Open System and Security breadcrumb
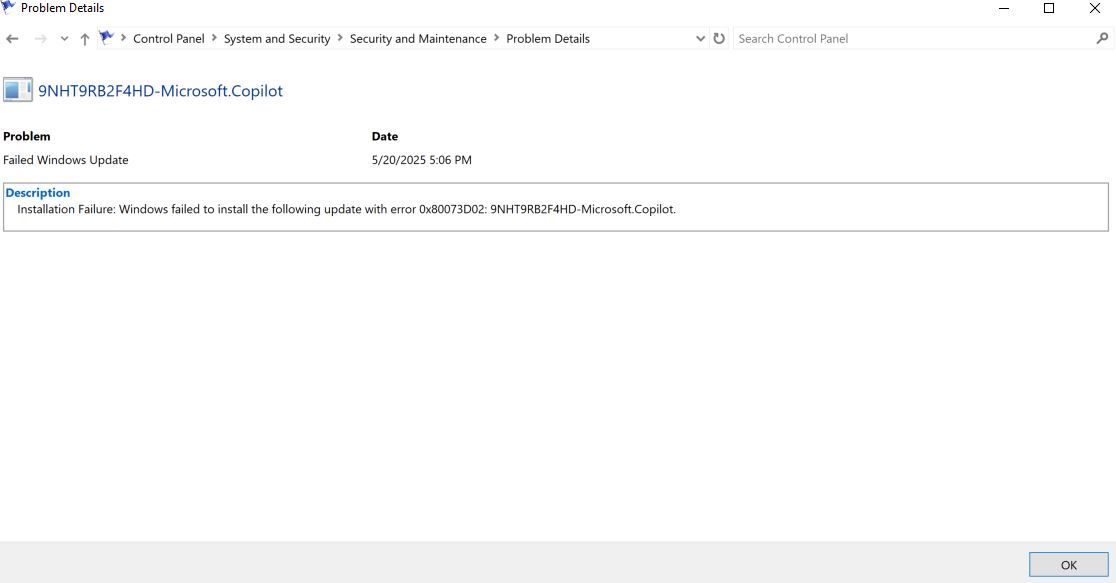 (x=276, y=39)
